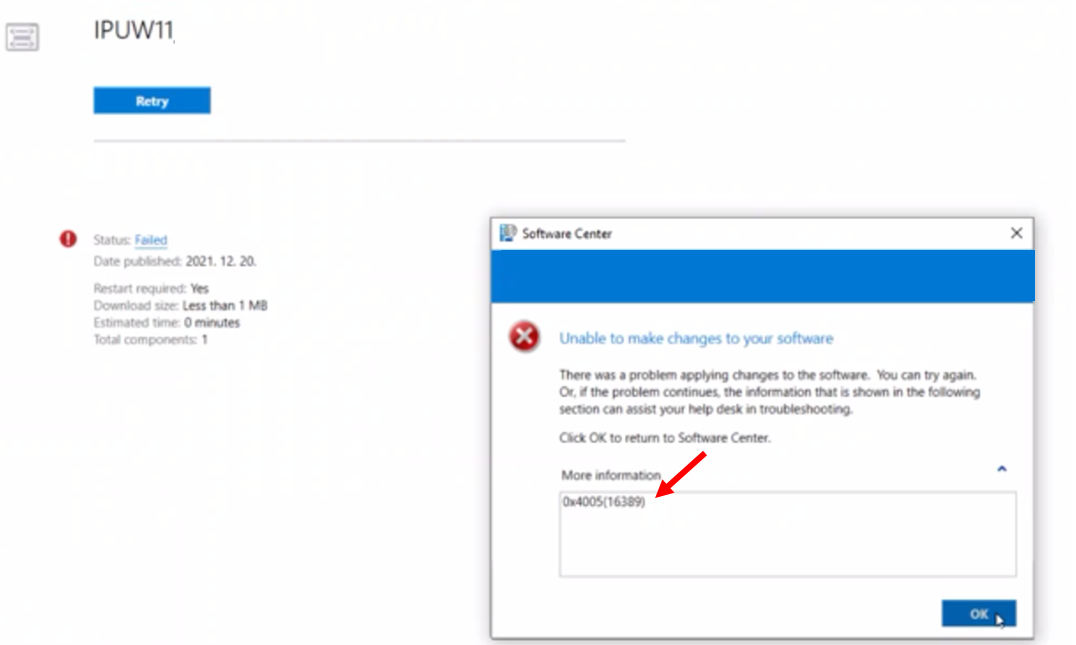Click the Total components detail line
This screenshot has width=1076, height=645.
click(150, 339)
